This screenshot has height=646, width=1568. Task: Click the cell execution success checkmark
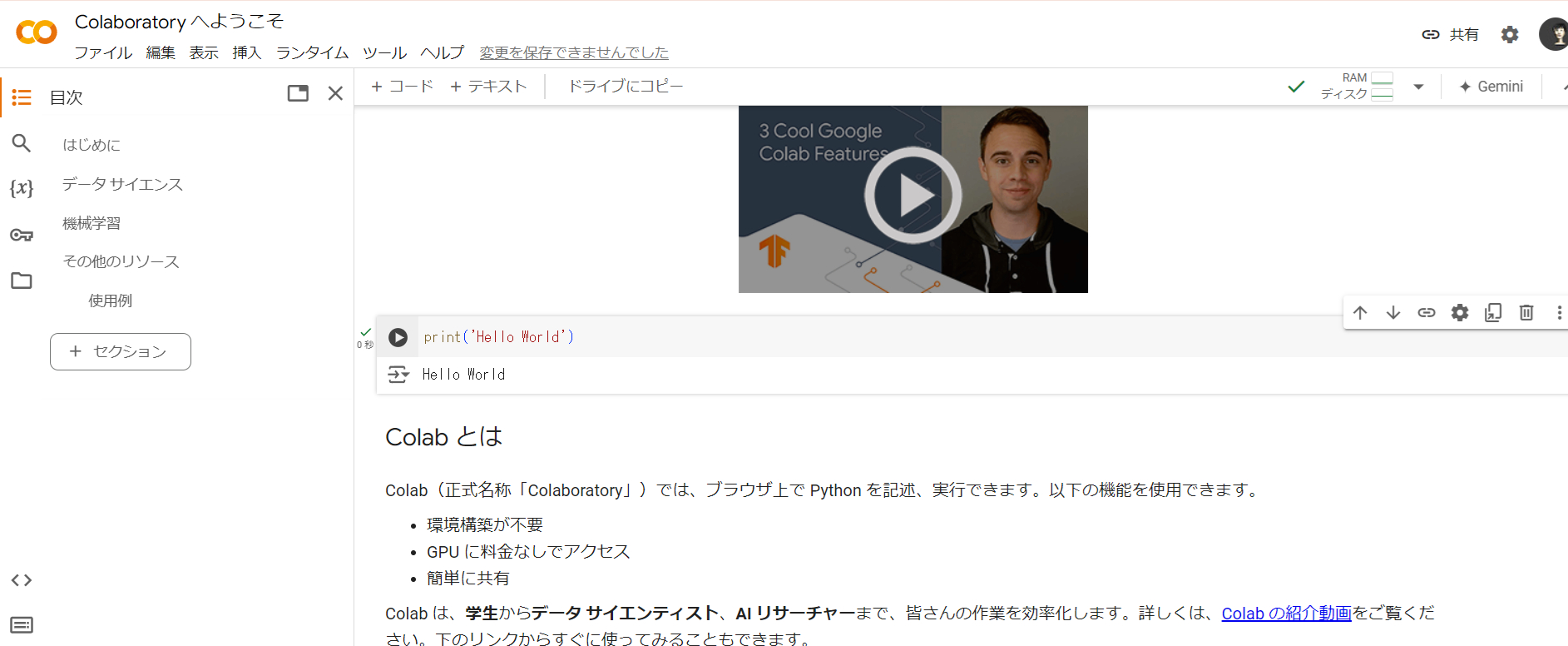[x=366, y=332]
